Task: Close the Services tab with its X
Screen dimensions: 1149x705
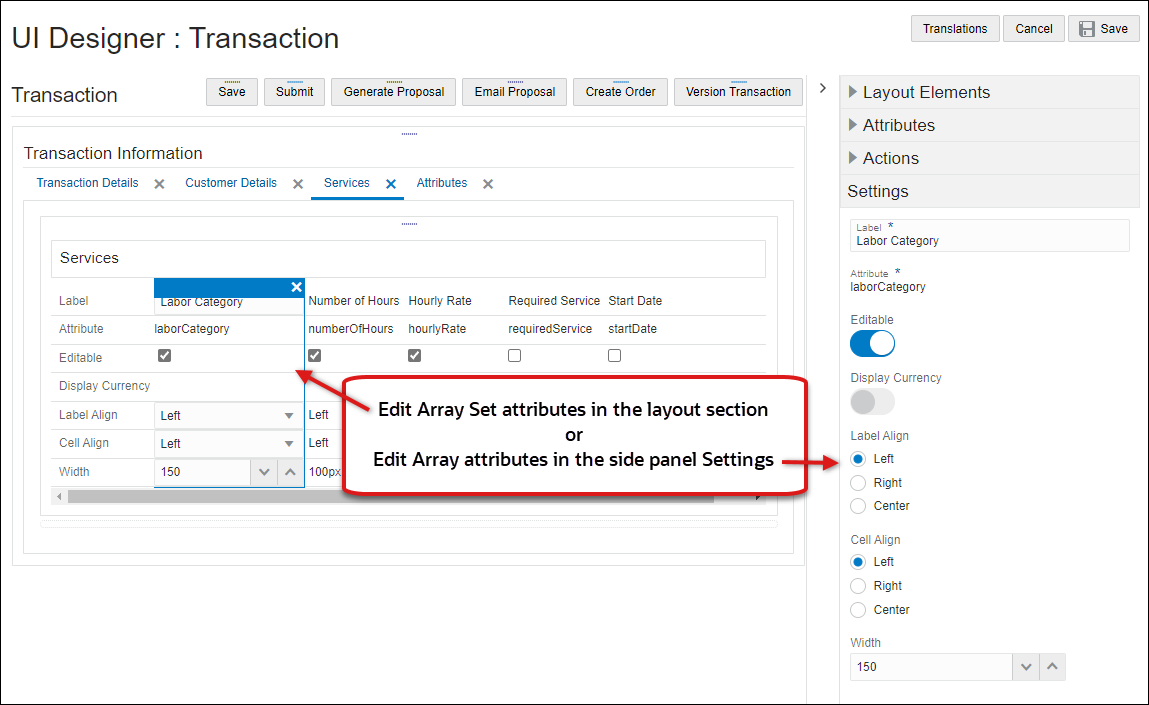Action: tap(389, 183)
